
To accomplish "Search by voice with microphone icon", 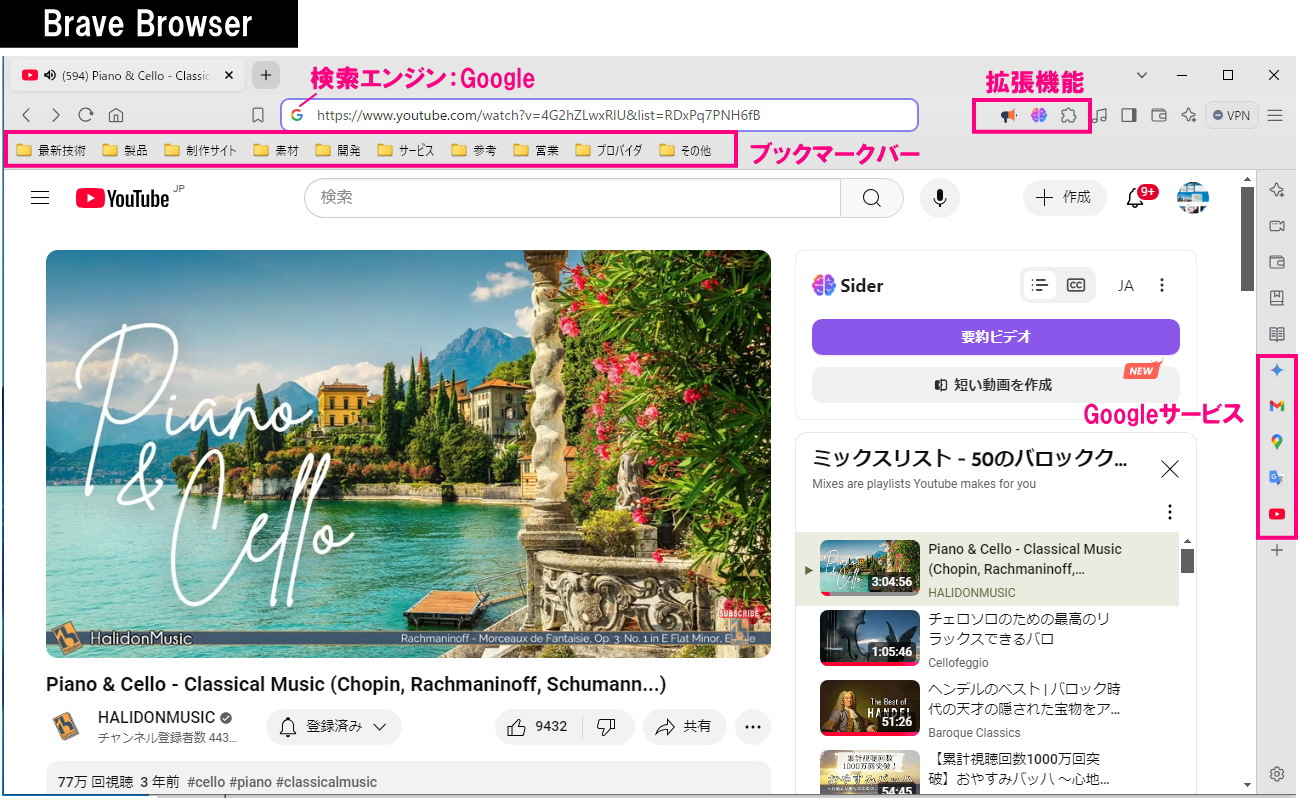I will (940, 198).
